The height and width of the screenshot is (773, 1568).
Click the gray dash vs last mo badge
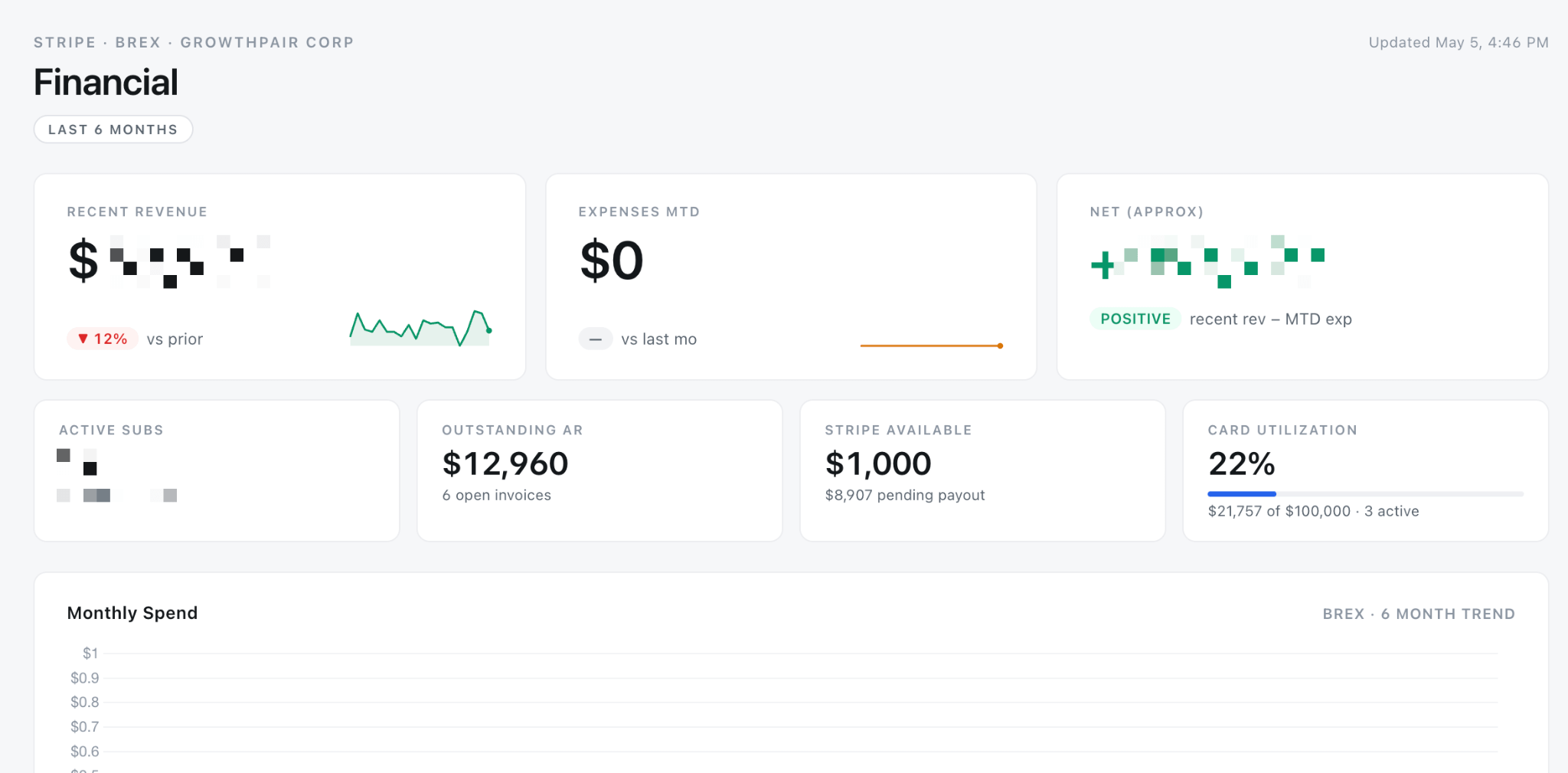pos(596,339)
